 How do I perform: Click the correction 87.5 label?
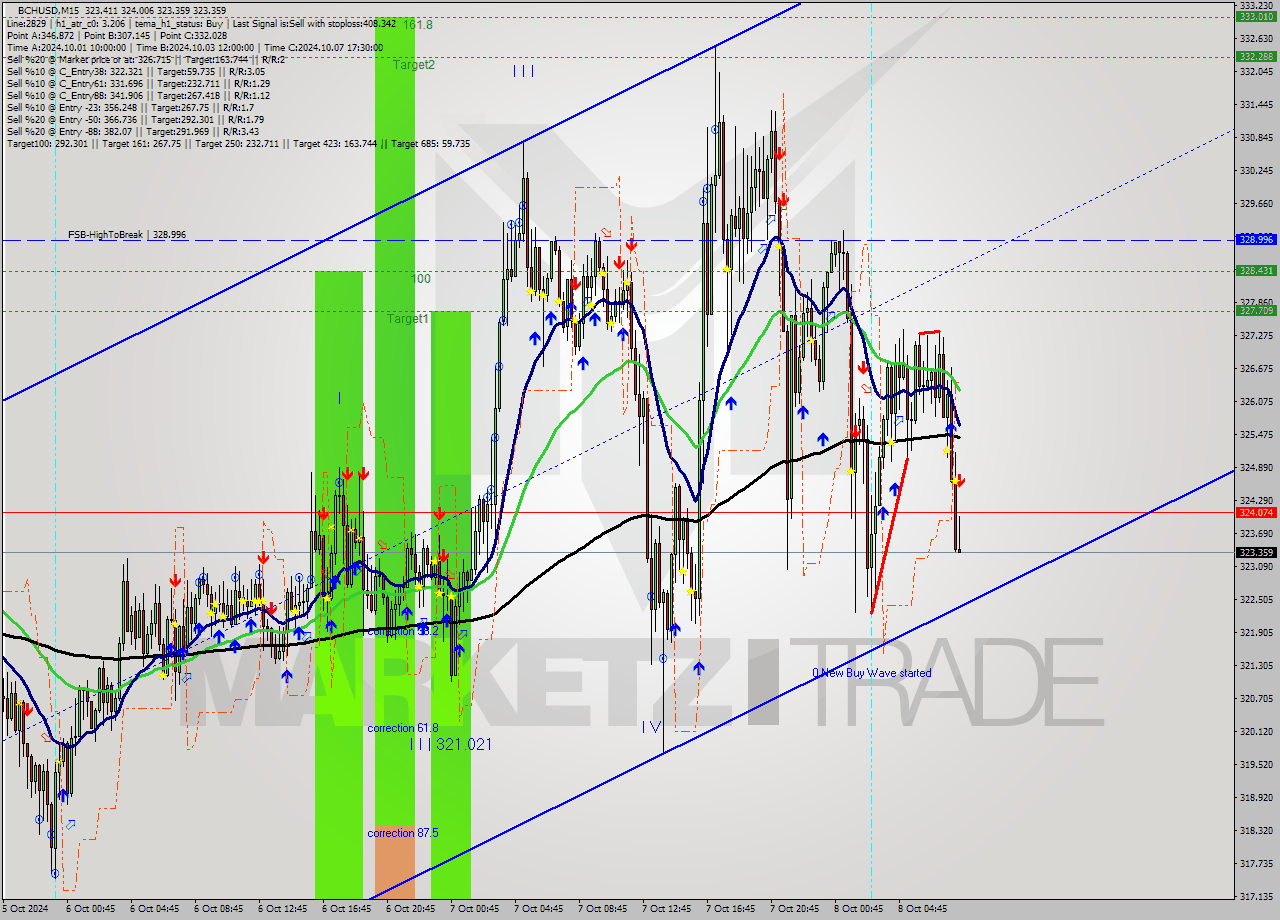pyautogui.click(x=403, y=833)
